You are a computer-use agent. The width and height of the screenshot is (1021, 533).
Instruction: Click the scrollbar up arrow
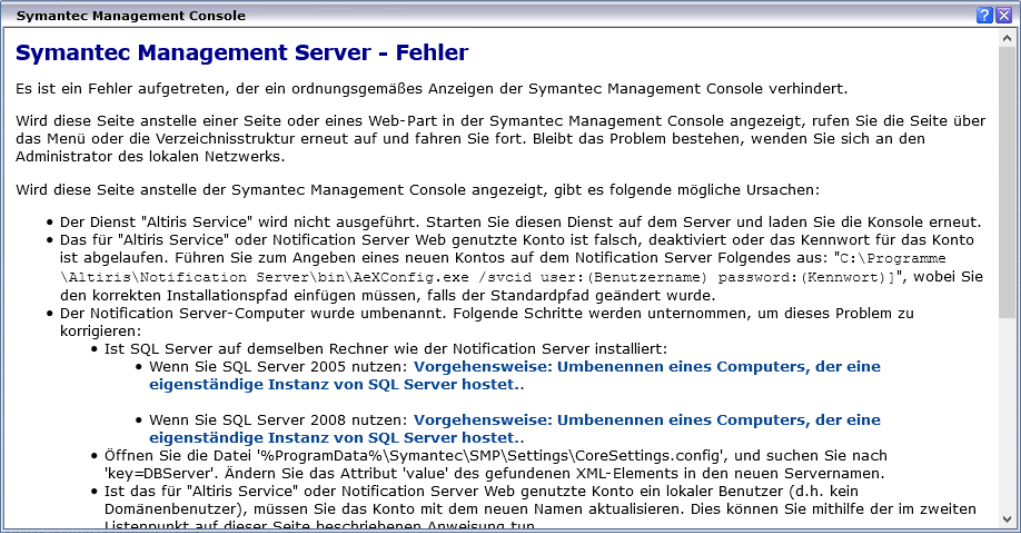tap(1006, 37)
